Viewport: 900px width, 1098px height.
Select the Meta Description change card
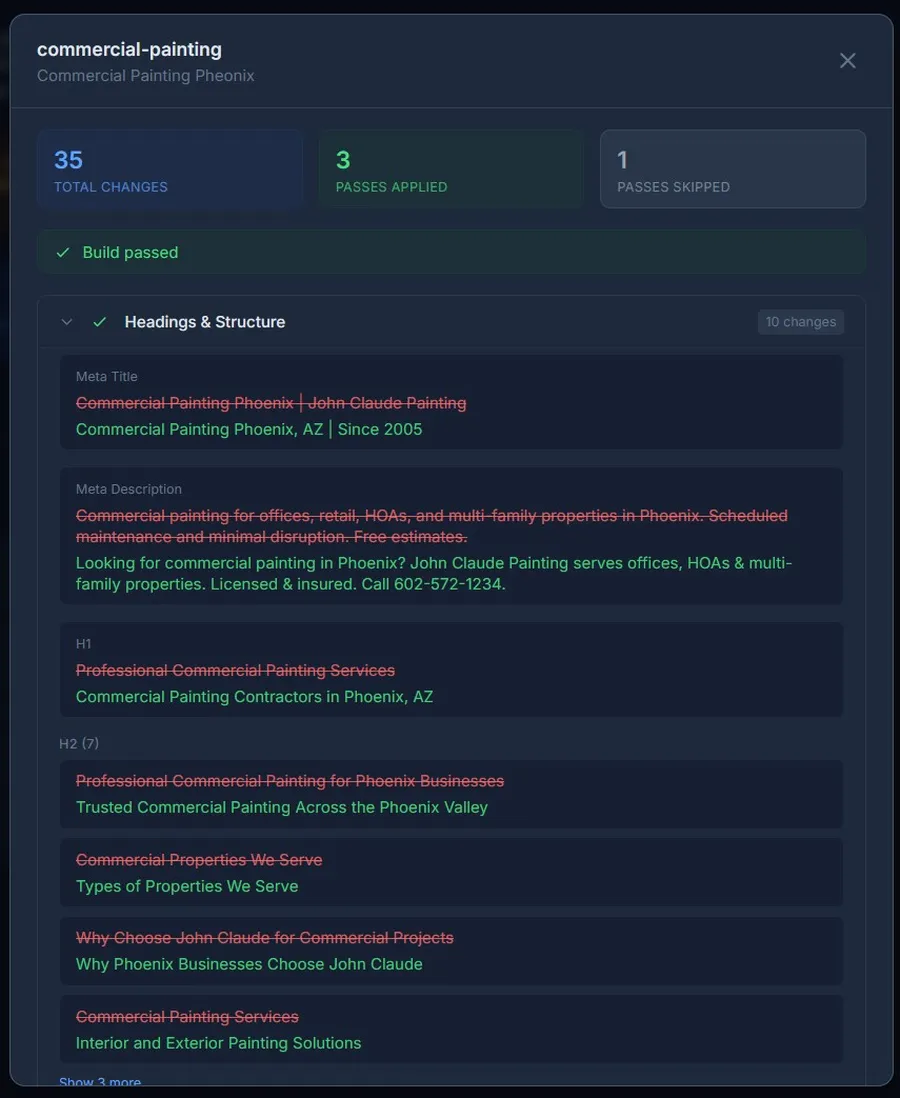451,536
